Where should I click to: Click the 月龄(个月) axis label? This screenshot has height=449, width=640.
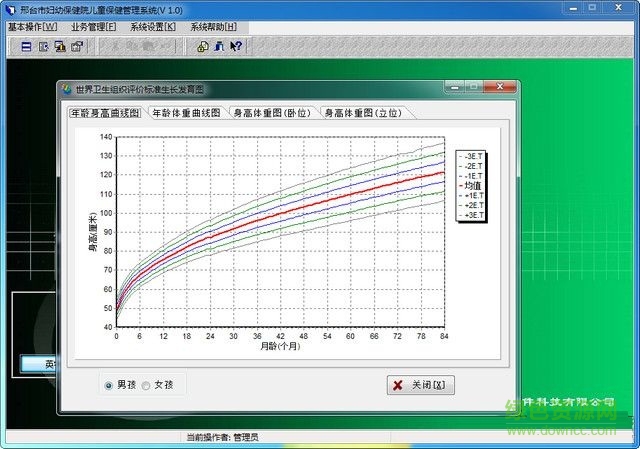point(280,347)
